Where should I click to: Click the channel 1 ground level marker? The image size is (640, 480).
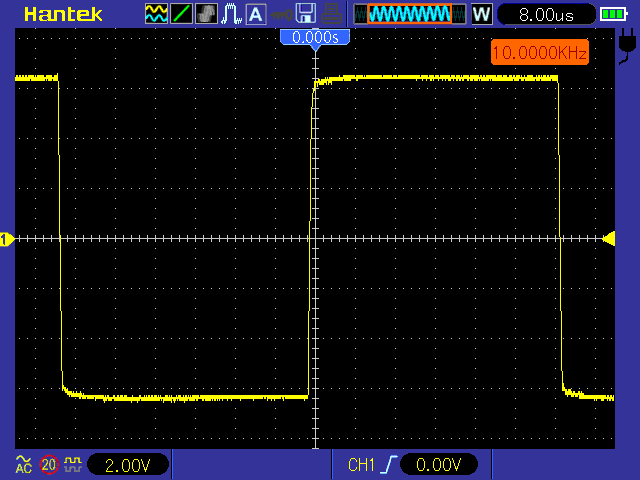coord(7,239)
